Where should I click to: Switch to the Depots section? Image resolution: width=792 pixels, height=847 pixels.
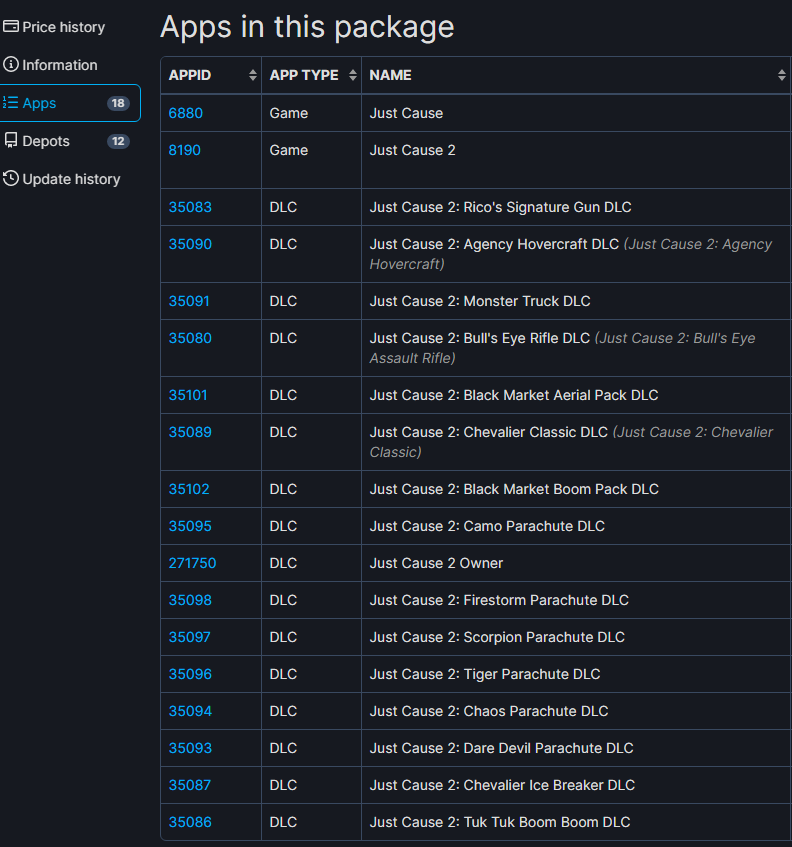point(66,141)
